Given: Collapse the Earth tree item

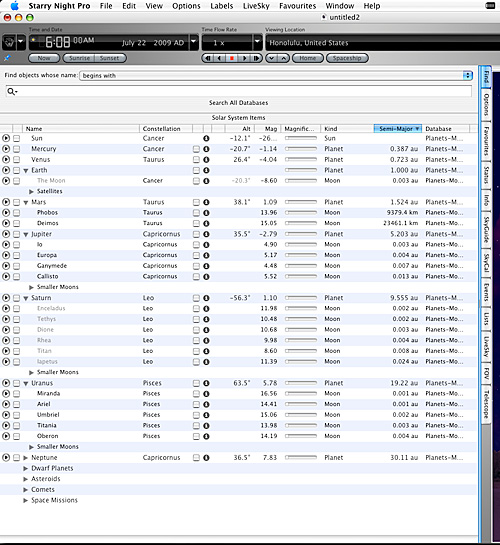Looking at the screenshot, I should [x=26, y=171].
